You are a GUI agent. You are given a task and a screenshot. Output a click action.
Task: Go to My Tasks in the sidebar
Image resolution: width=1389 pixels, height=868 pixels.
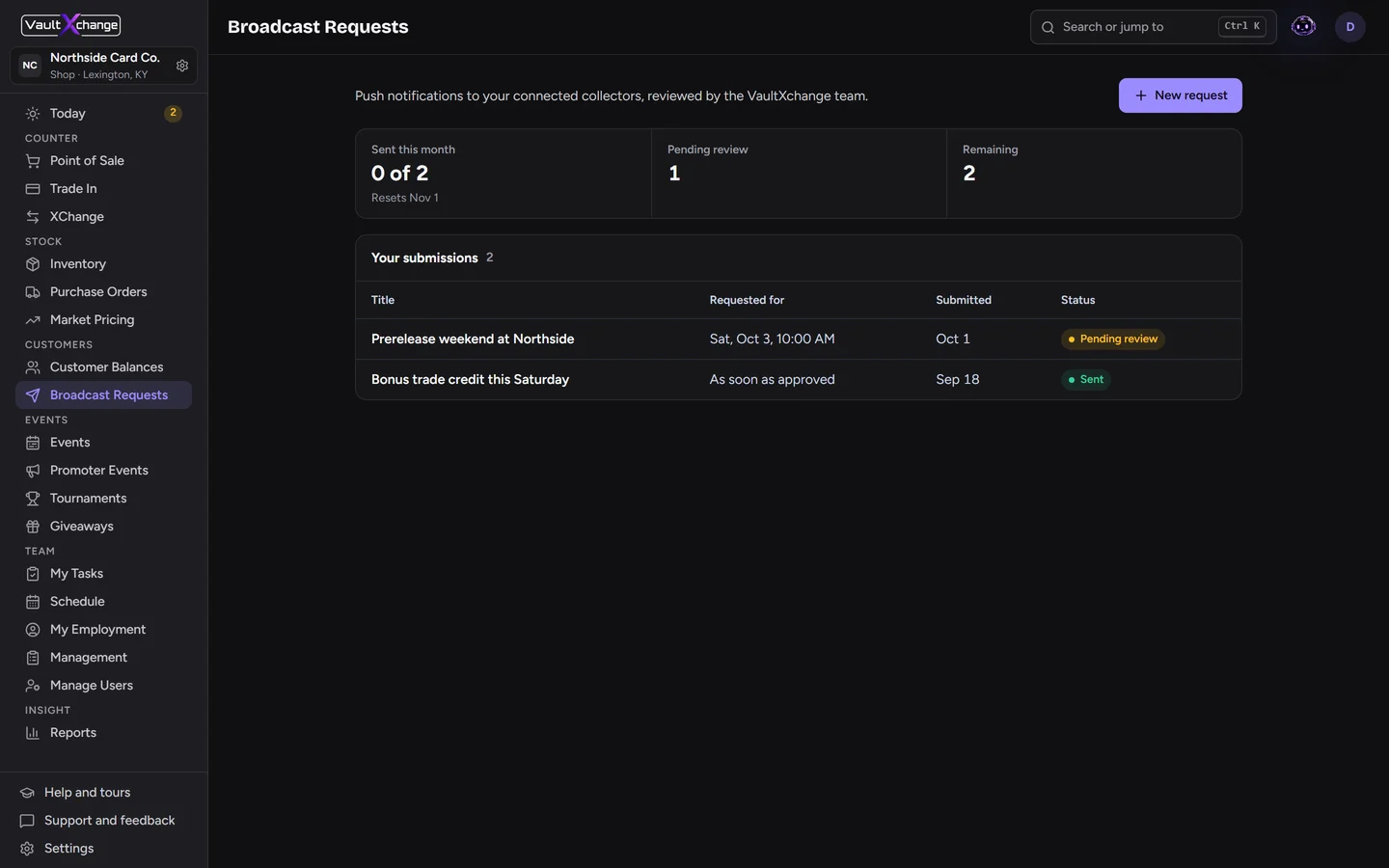point(103,574)
